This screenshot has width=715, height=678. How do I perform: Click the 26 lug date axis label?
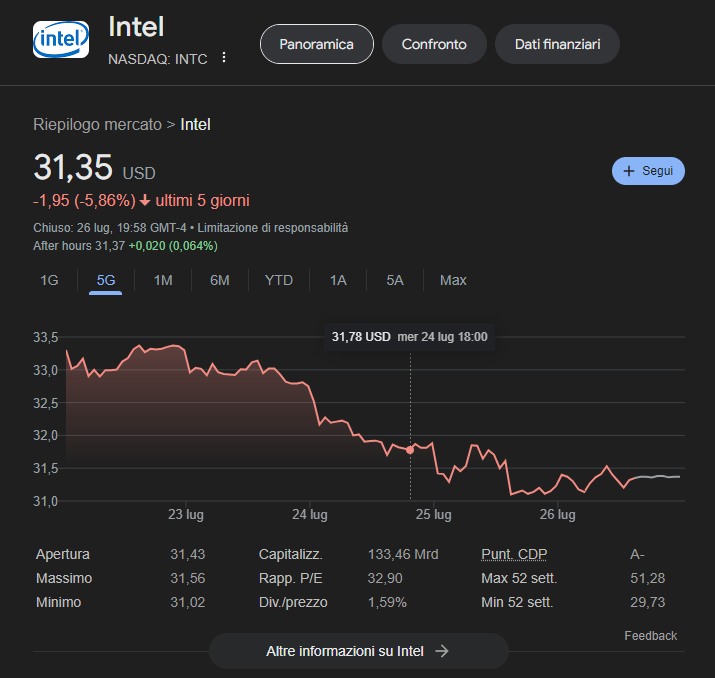(x=557, y=514)
